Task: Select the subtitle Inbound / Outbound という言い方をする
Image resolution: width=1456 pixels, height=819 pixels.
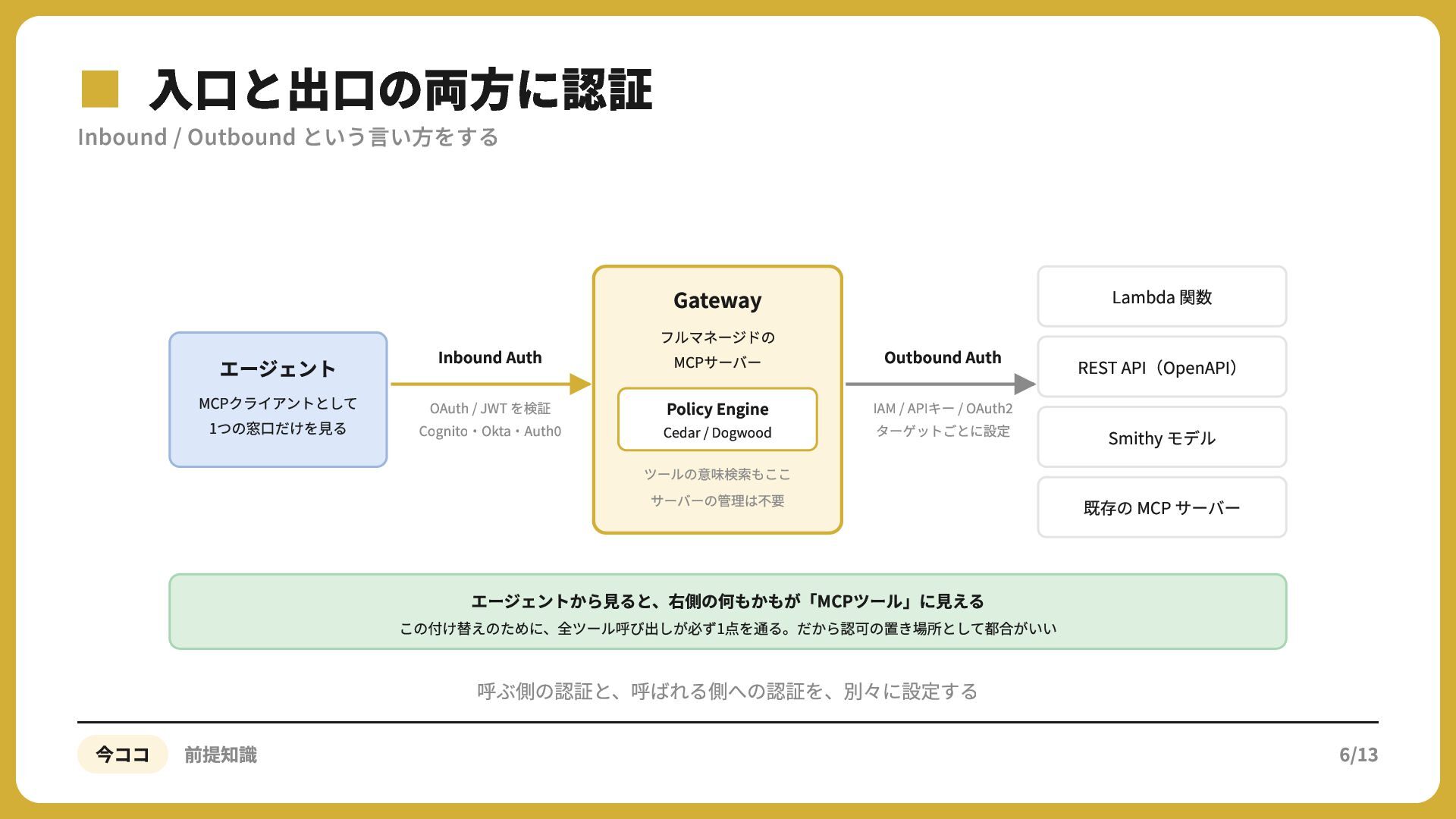Action: pos(288,137)
